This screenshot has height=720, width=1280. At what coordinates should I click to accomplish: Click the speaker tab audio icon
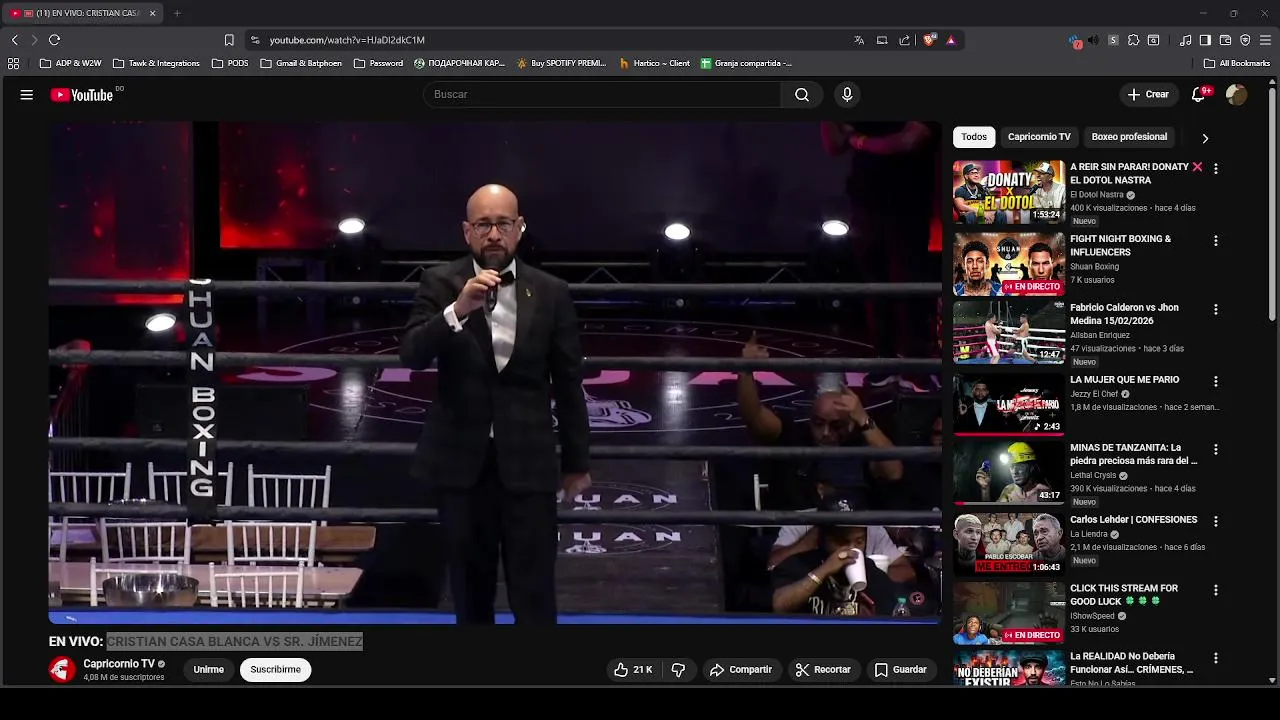1093,40
